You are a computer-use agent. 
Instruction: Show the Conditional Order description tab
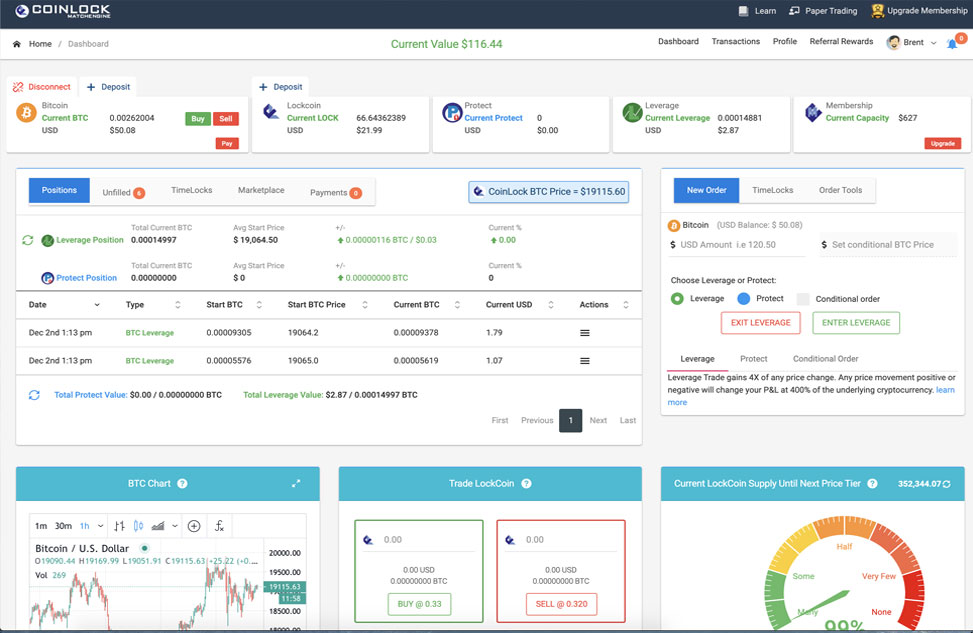click(825, 359)
